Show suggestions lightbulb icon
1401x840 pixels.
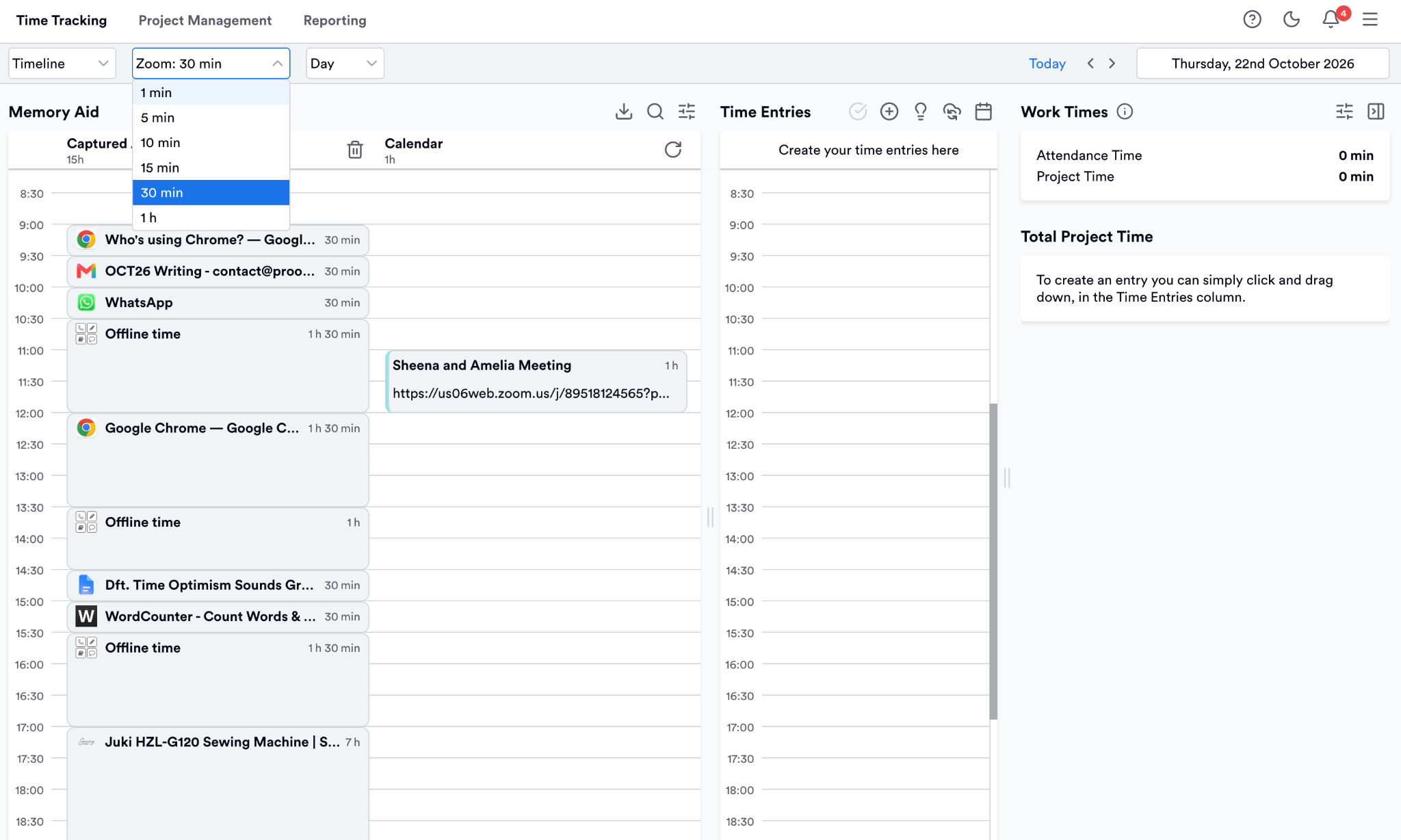pyautogui.click(x=920, y=111)
